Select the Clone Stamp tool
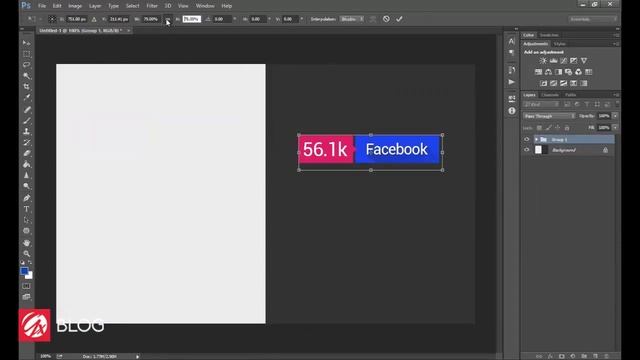Viewport: 640px width, 360px height. pyautogui.click(x=27, y=131)
